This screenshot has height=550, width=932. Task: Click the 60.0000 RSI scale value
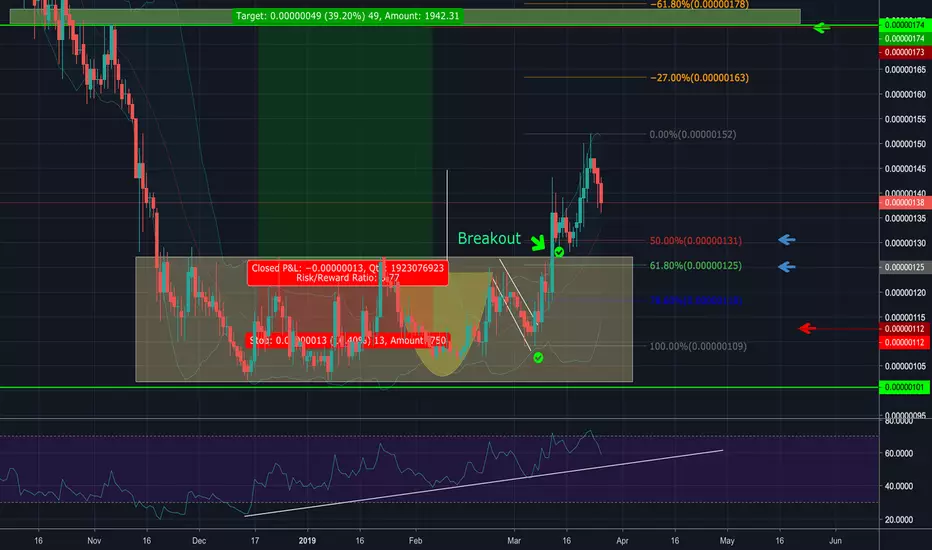click(x=899, y=453)
